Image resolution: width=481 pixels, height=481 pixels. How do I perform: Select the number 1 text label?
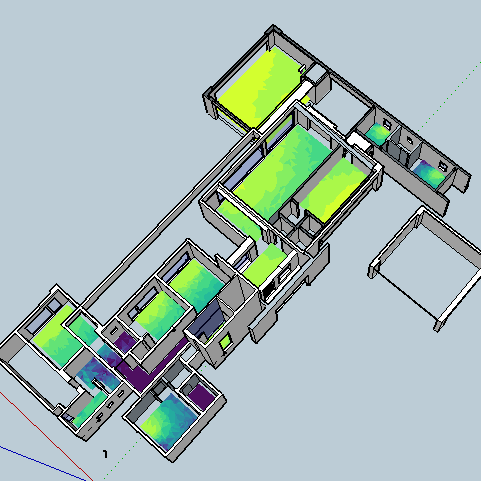click(x=105, y=454)
